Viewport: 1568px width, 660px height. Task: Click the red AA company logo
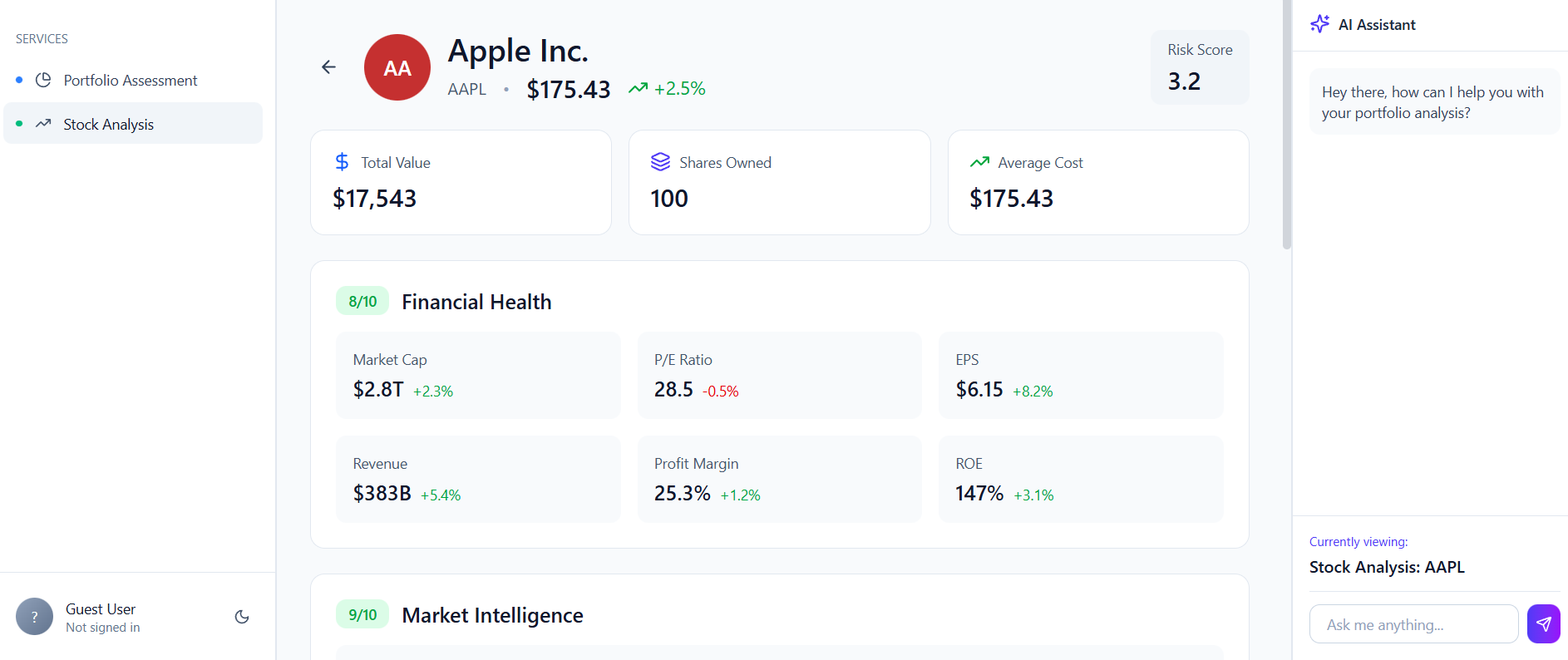click(397, 67)
